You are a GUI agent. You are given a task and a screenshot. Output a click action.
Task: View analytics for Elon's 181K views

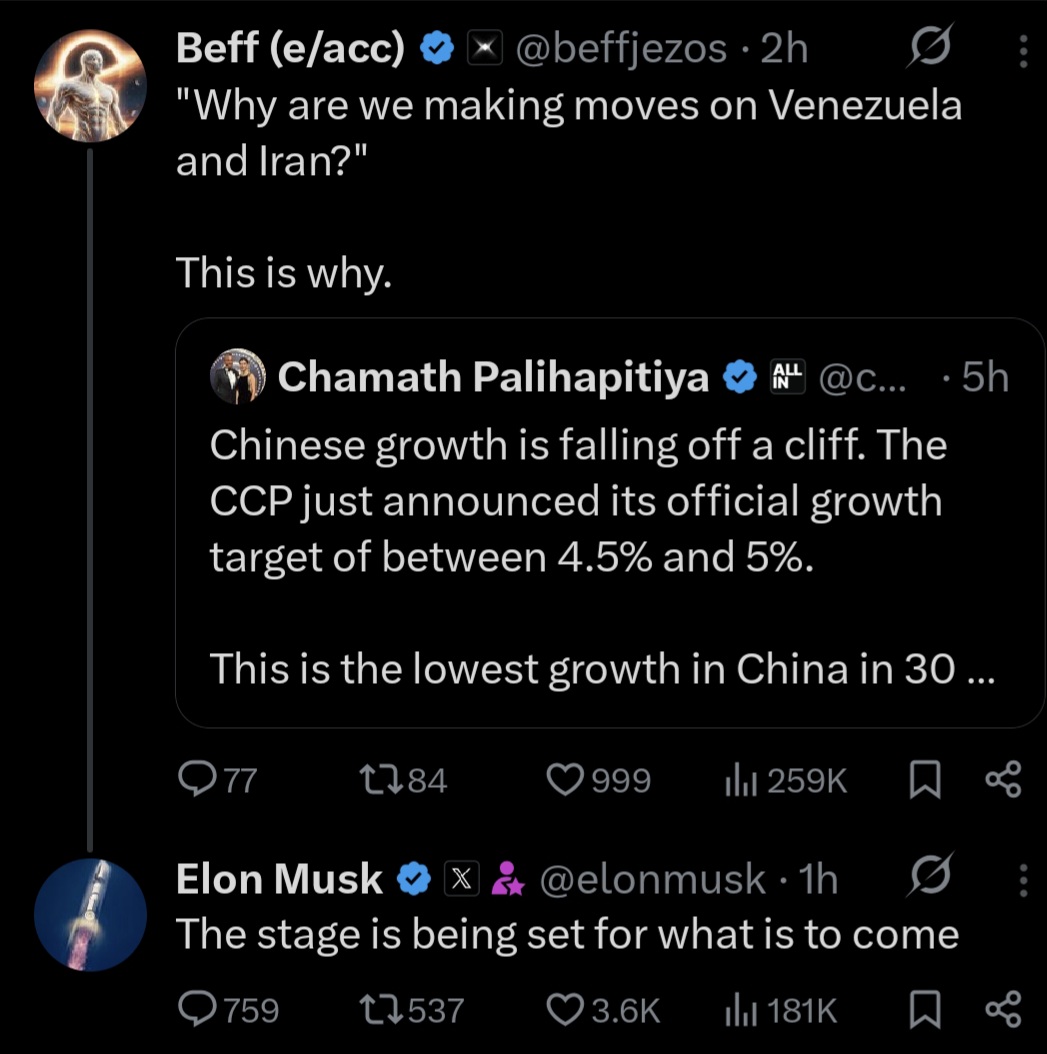[737, 1010]
